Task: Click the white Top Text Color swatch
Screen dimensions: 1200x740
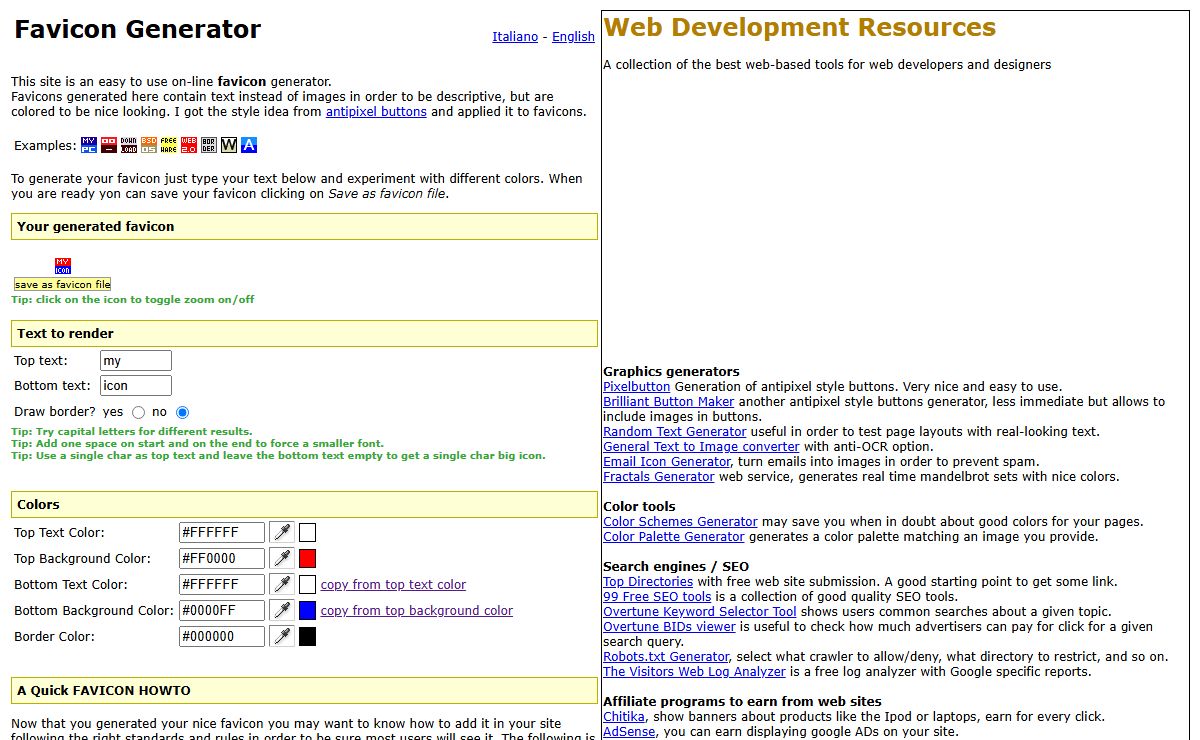Action: pyautogui.click(x=307, y=532)
